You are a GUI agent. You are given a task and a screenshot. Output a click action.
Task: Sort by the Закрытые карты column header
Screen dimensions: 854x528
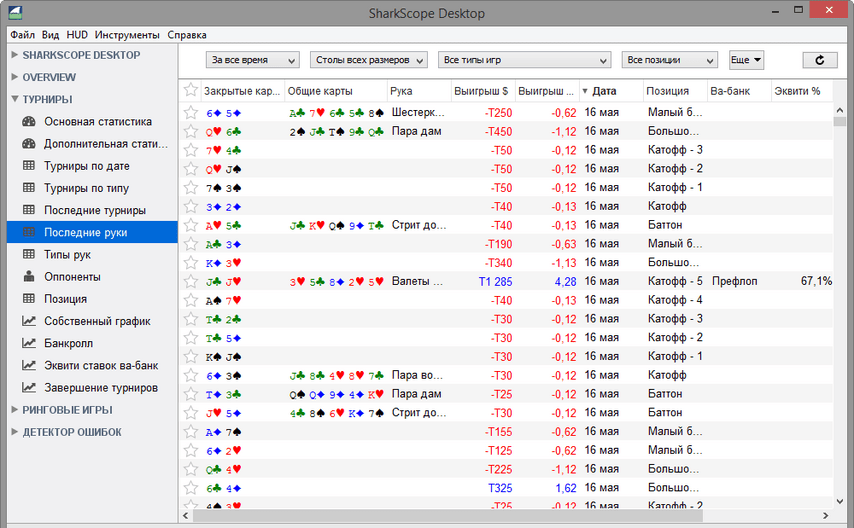(242, 91)
